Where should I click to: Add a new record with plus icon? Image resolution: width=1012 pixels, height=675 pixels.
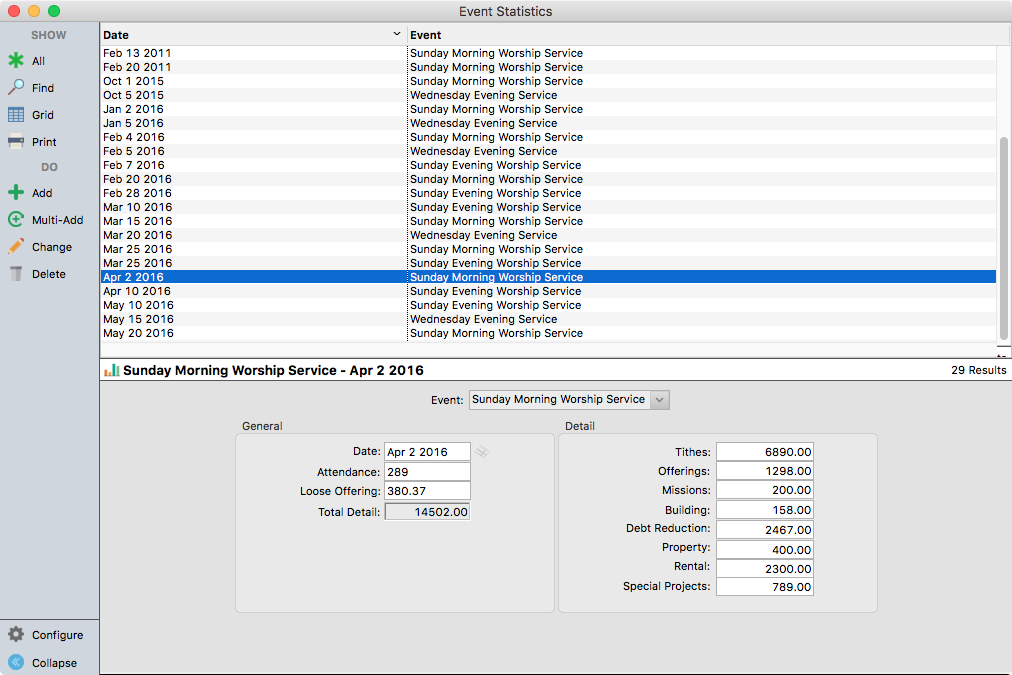pyautogui.click(x=16, y=193)
